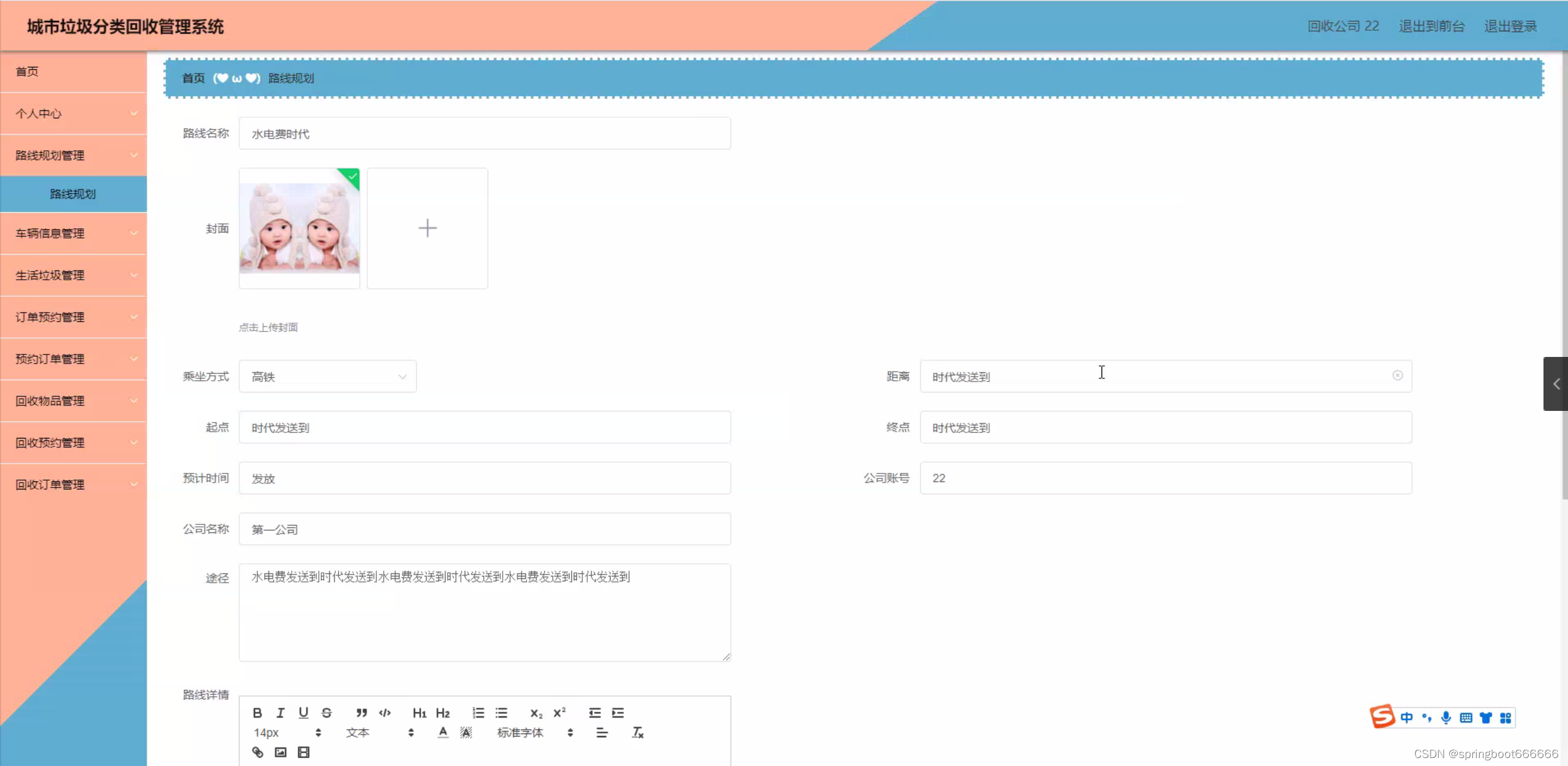Insert a video via film icon

pyautogui.click(x=303, y=753)
